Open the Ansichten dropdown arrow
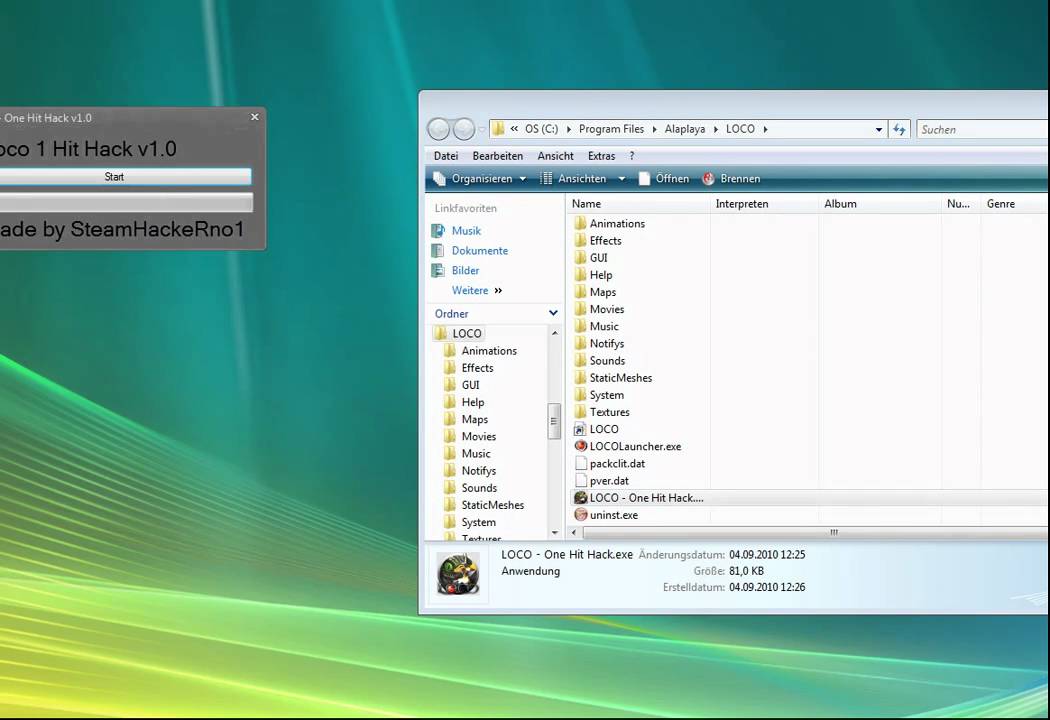 point(621,179)
